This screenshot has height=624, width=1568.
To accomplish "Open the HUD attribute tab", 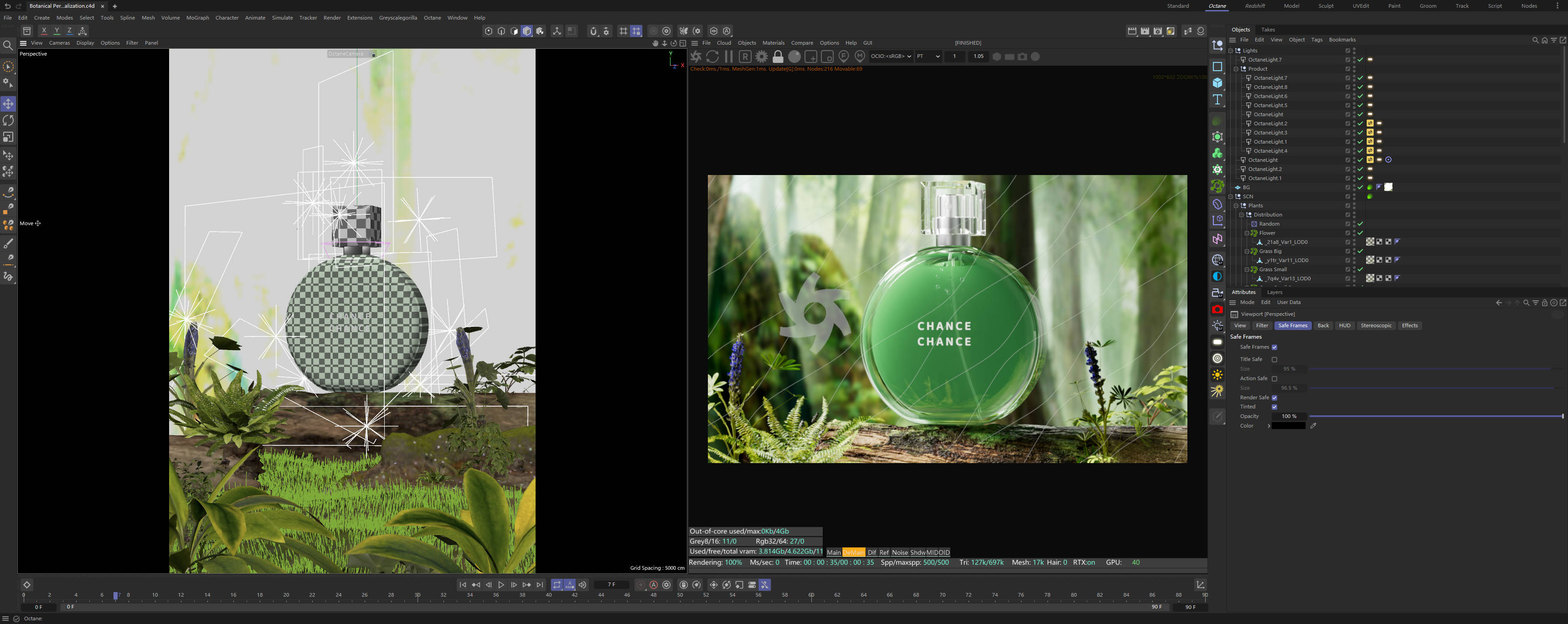I will (x=1345, y=326).
